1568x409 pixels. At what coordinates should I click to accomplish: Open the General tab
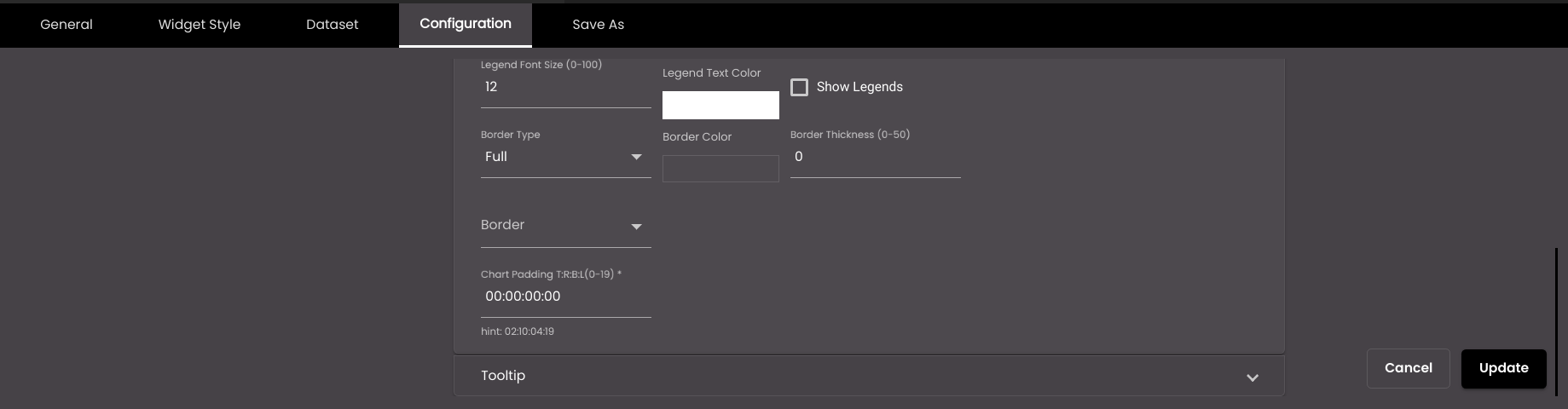click(67, 25)
